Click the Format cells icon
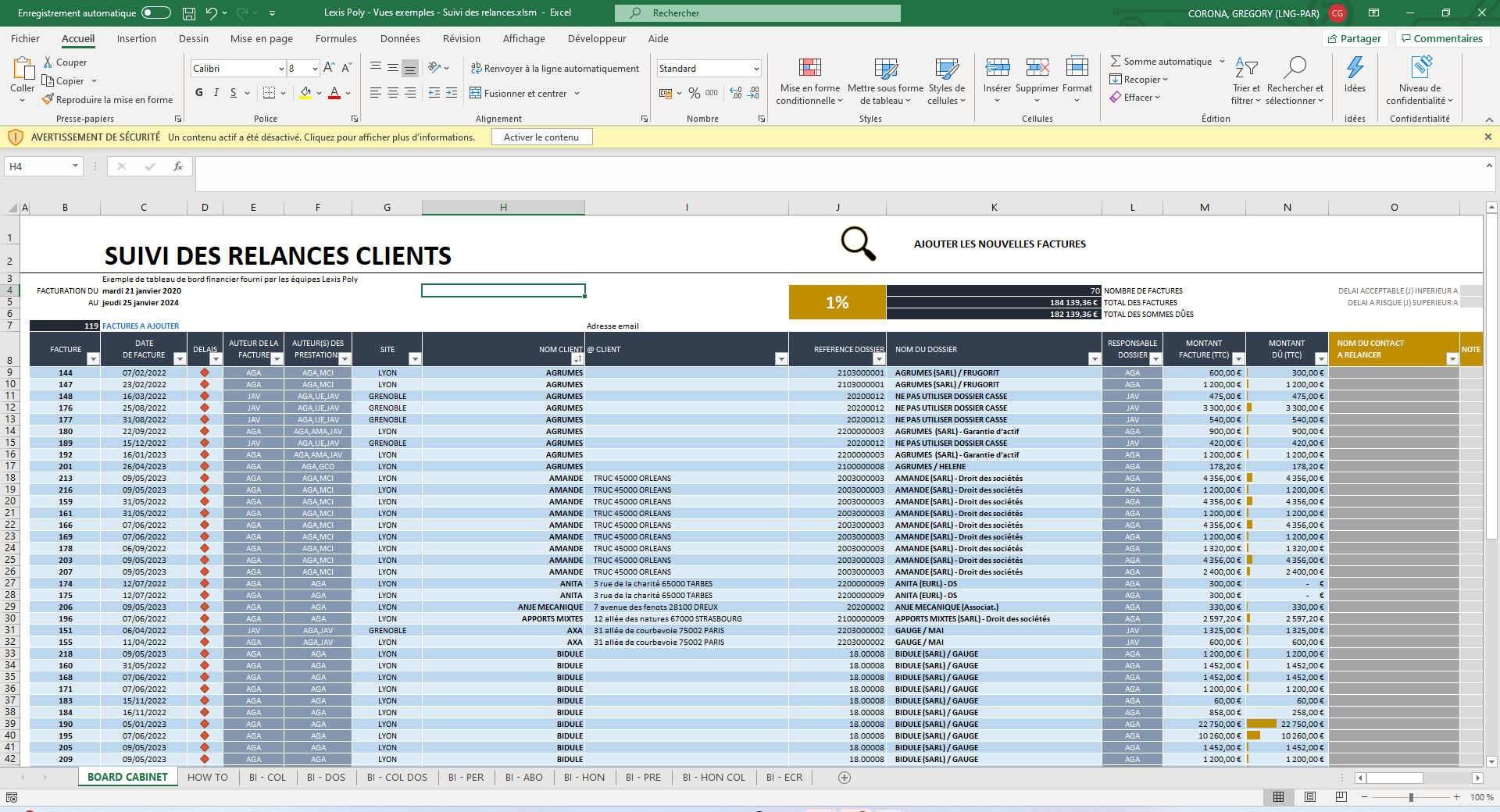This screenshot has height=812, width=1500. pos(1077,68)
